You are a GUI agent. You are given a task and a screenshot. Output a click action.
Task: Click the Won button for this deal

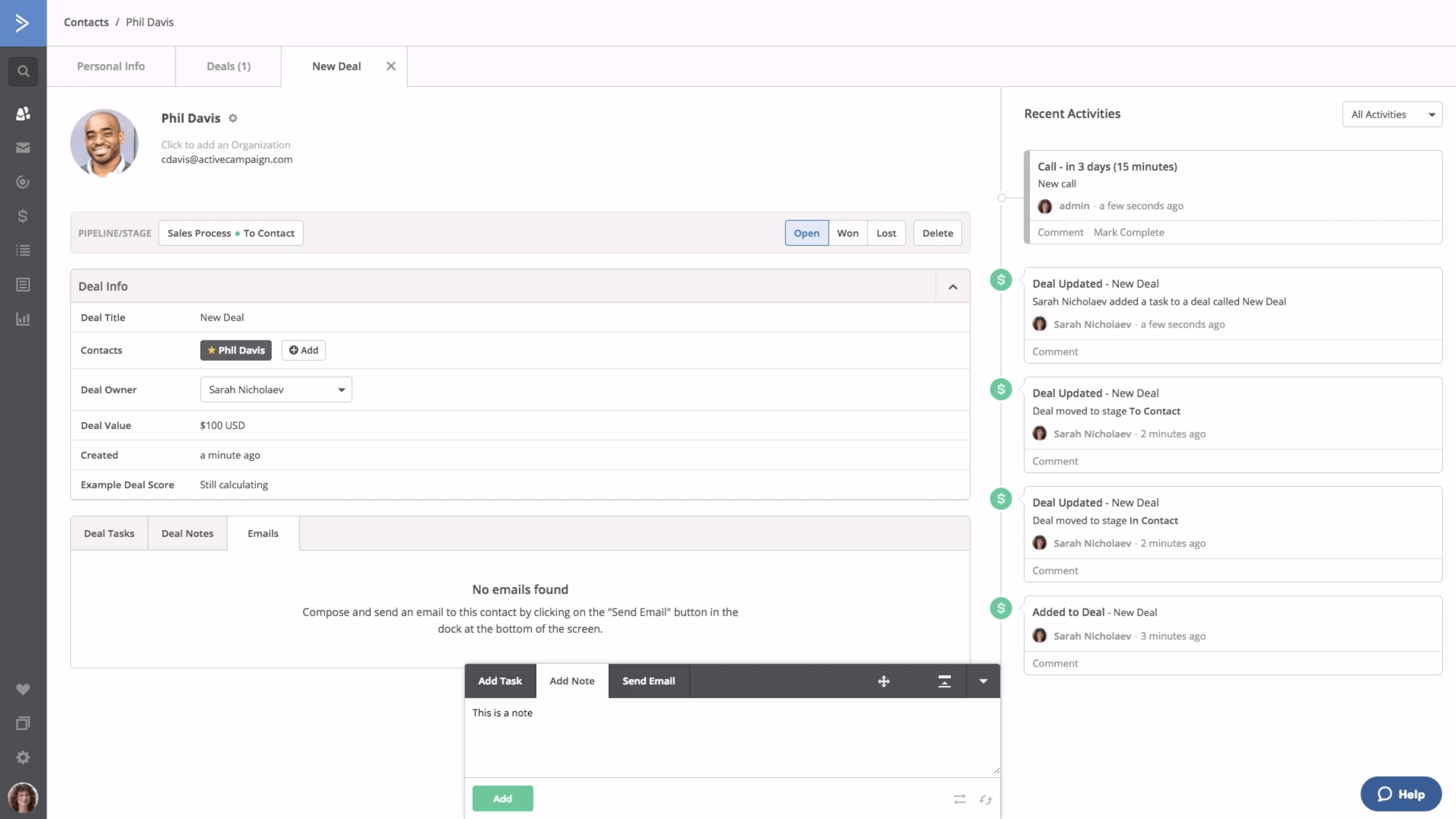[x=848, y=232]
